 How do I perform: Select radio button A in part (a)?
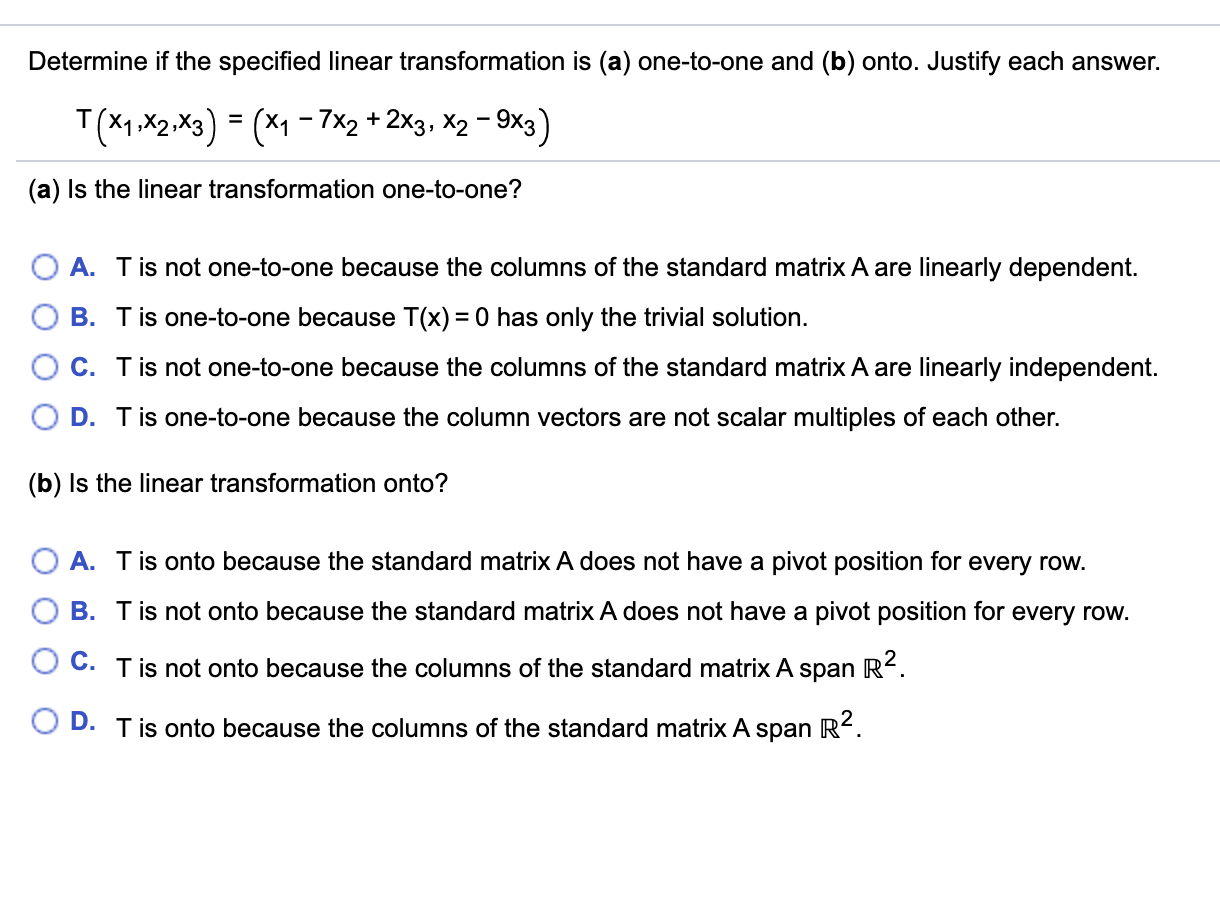point(44,267)
